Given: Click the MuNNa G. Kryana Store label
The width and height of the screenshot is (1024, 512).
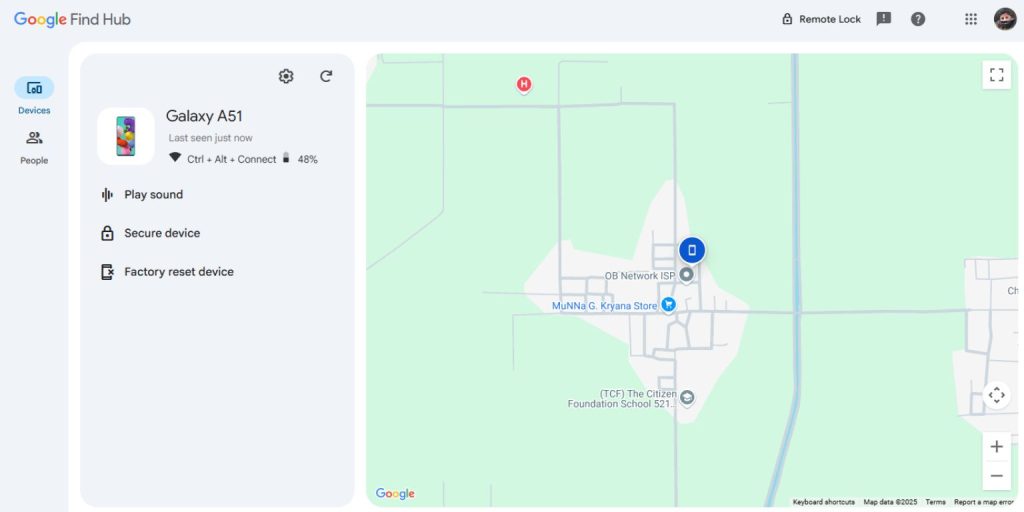Looking at the screenshot, I should [x=604, y=306].
